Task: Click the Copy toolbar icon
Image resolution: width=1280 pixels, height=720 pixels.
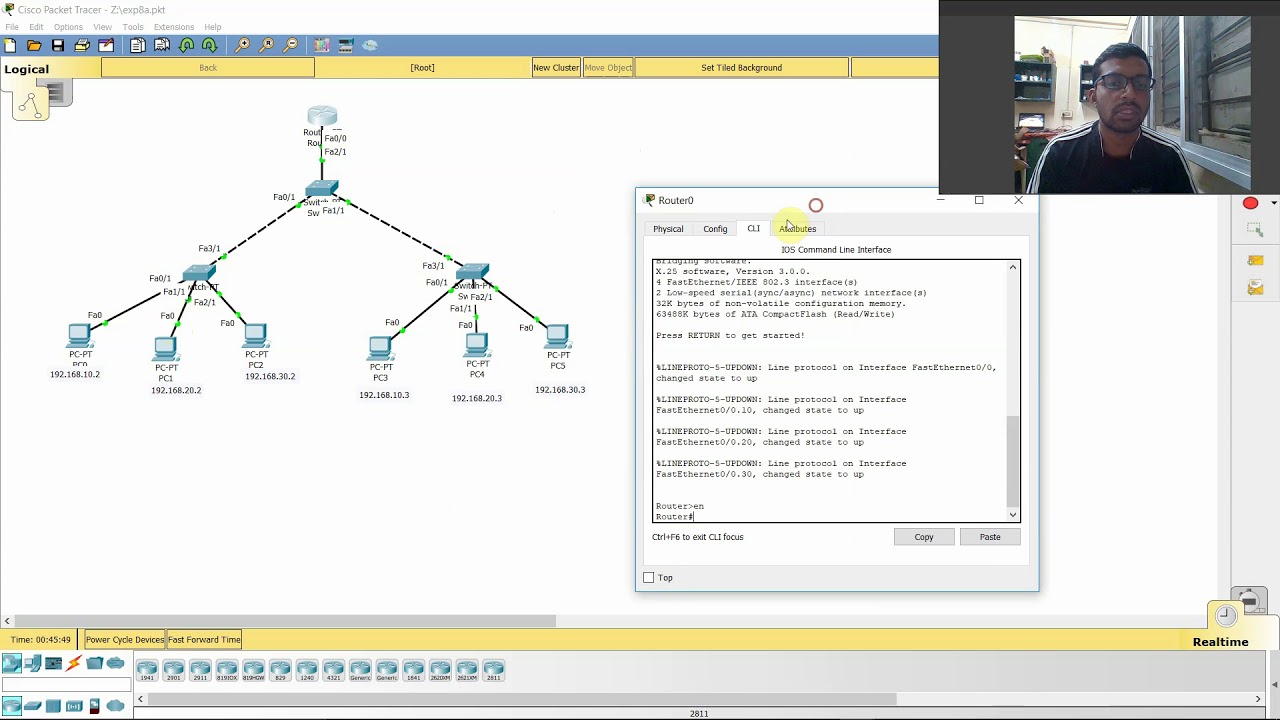Action: (138, 45)
